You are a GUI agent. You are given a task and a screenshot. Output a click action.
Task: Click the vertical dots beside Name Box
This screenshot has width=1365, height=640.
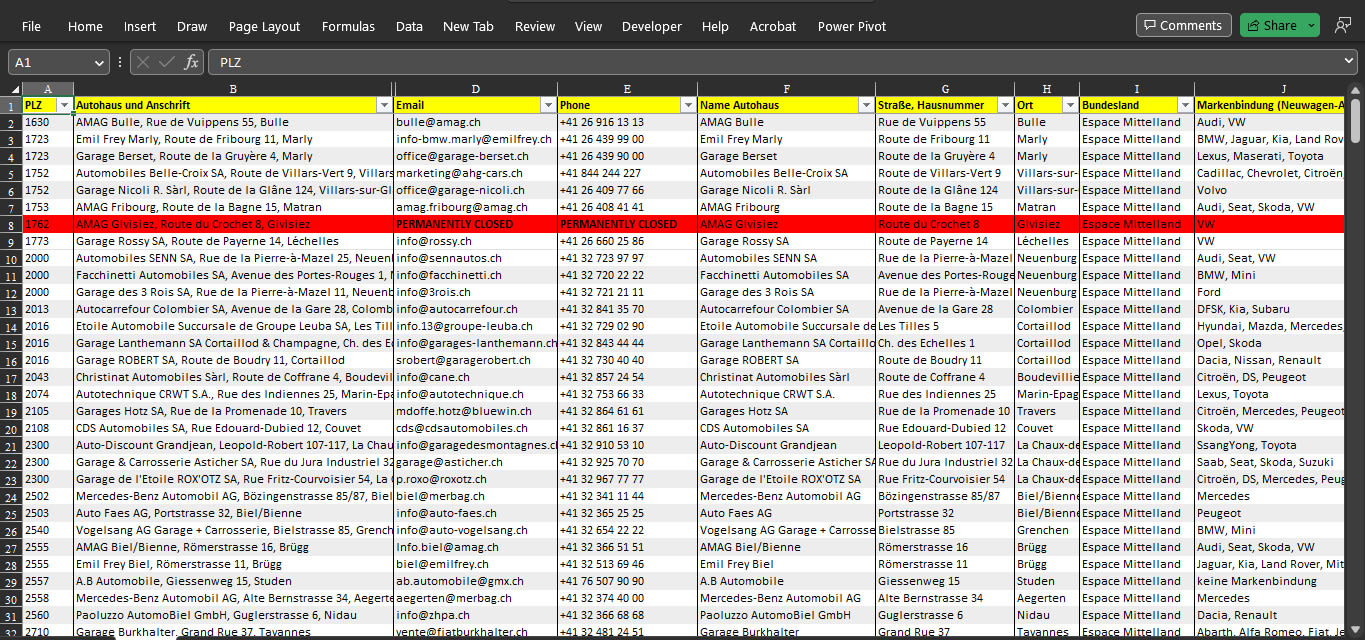(120, 62)
